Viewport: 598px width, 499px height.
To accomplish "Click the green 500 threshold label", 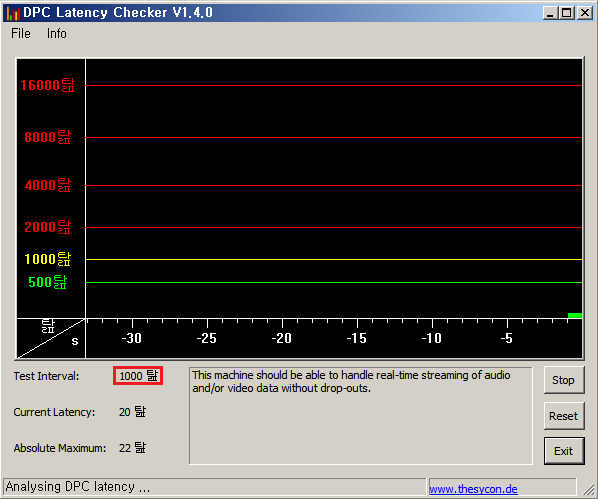I will tap(48, 282).
